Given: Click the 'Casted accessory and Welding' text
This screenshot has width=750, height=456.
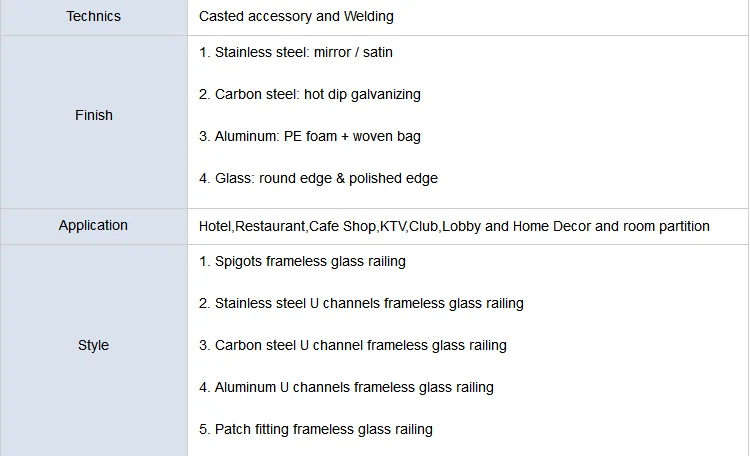Looking at the screenshot, I should (296, 16).
